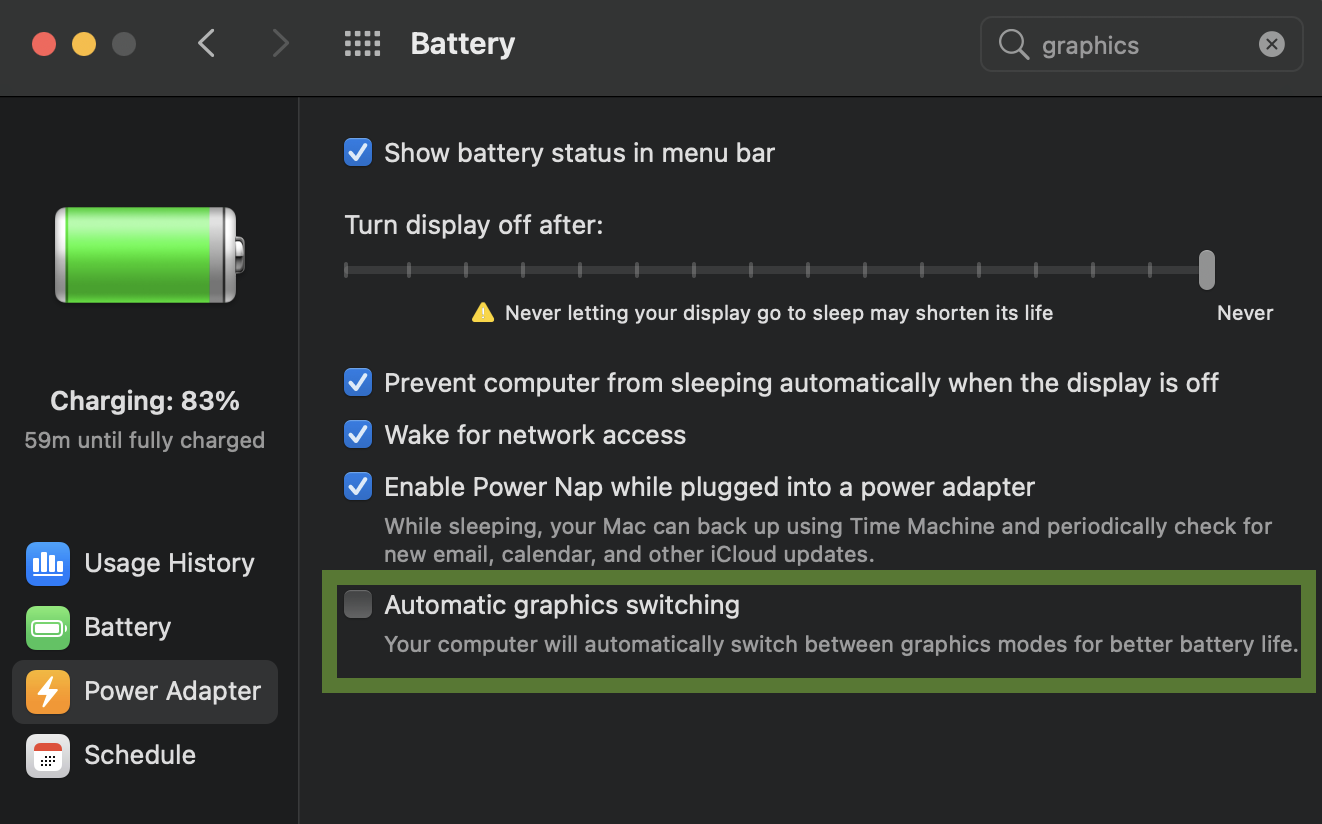Select the Battery sidebar item
This screenshot has height=824, width=1322.
(128, 627)
